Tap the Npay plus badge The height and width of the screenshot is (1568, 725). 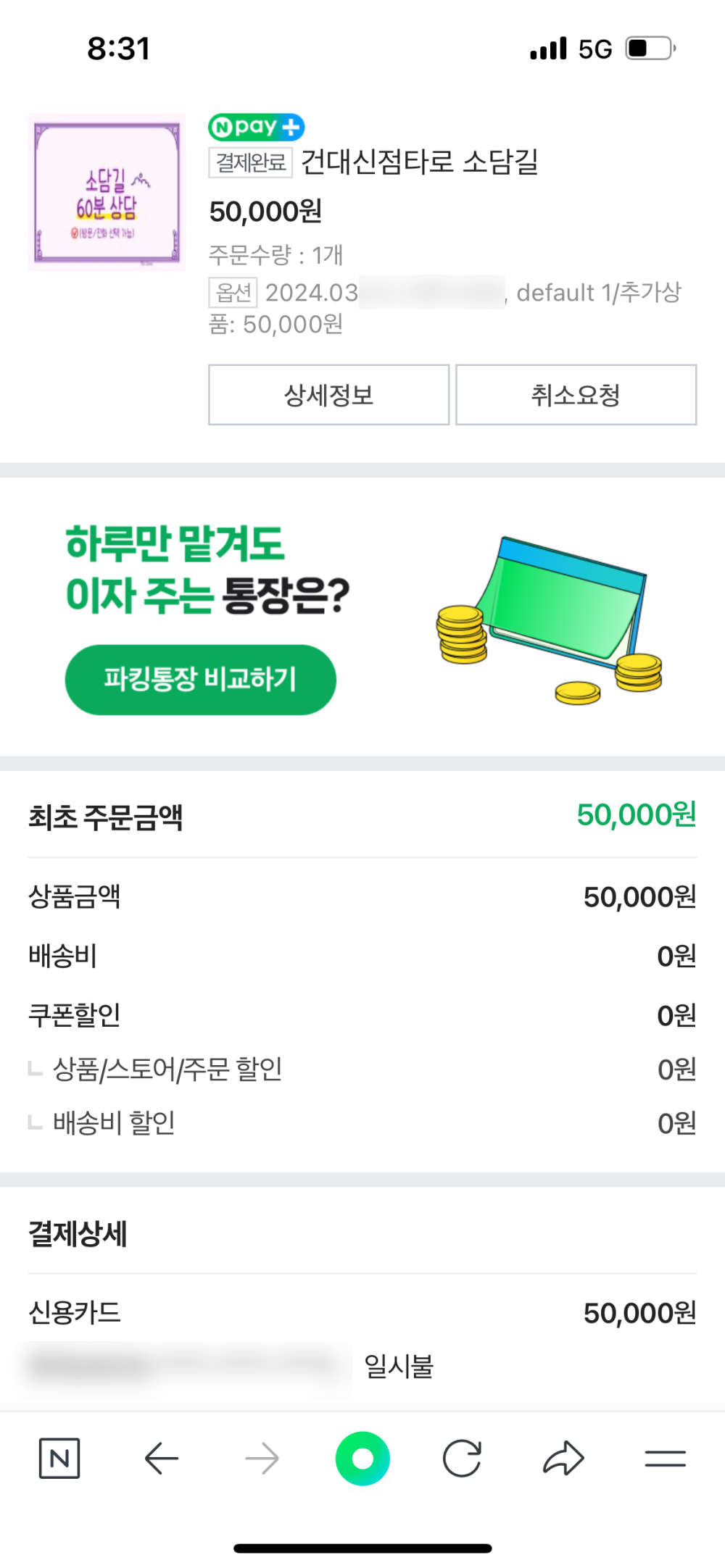click(x=256, y=127)
